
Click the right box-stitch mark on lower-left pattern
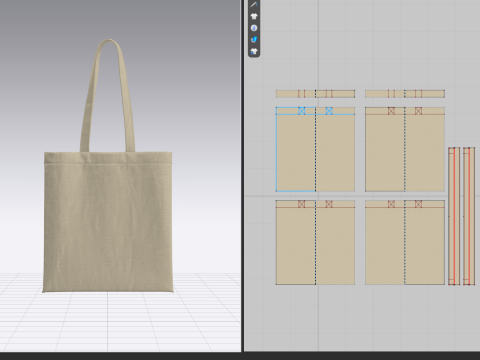pos(329,204)
